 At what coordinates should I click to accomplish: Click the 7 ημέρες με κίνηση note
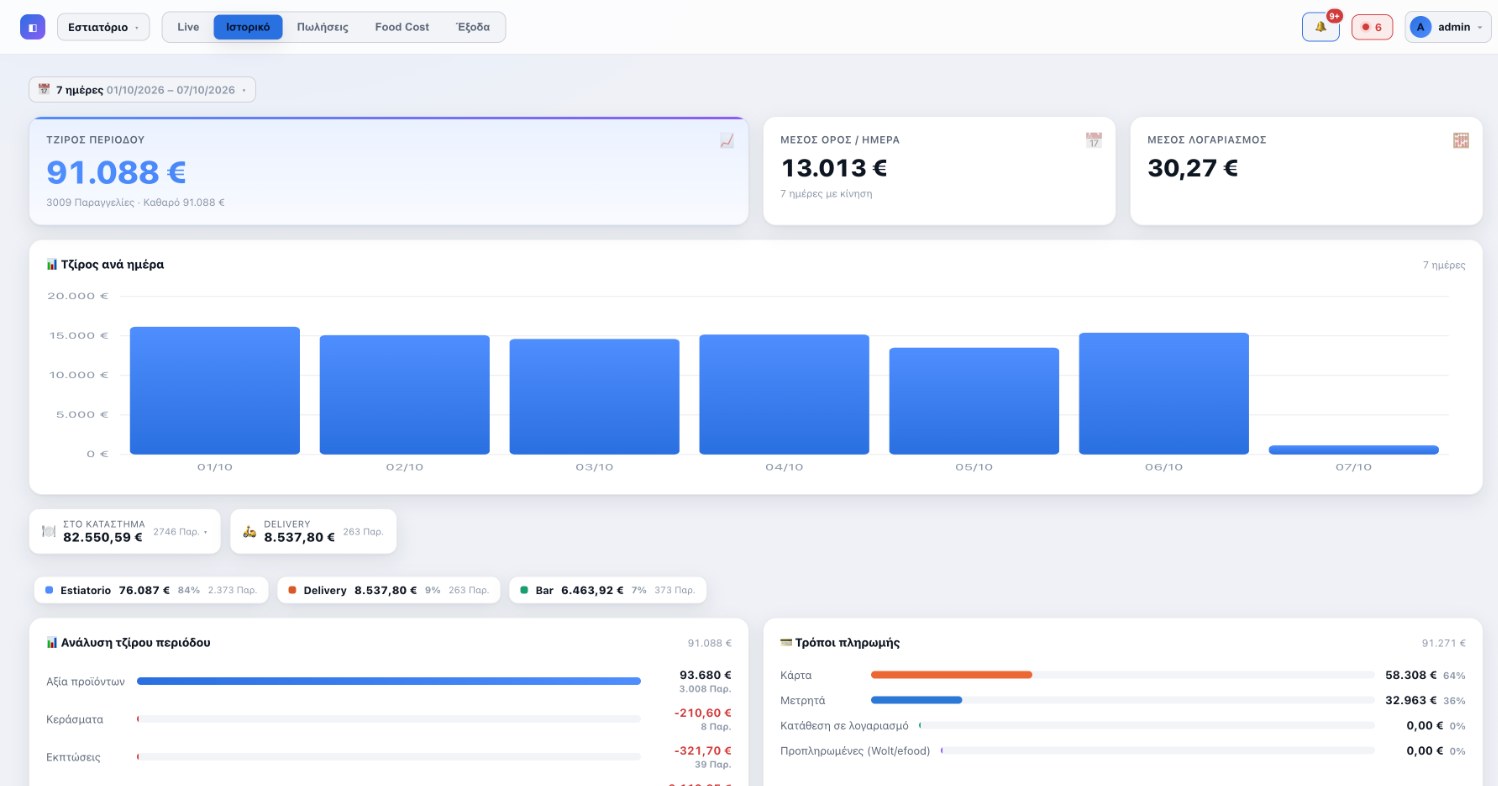826,194
